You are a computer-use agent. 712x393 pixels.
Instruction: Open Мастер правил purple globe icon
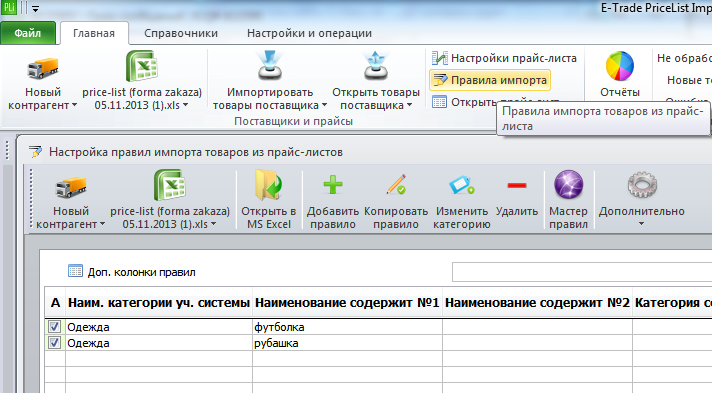(x=568, y=185)
